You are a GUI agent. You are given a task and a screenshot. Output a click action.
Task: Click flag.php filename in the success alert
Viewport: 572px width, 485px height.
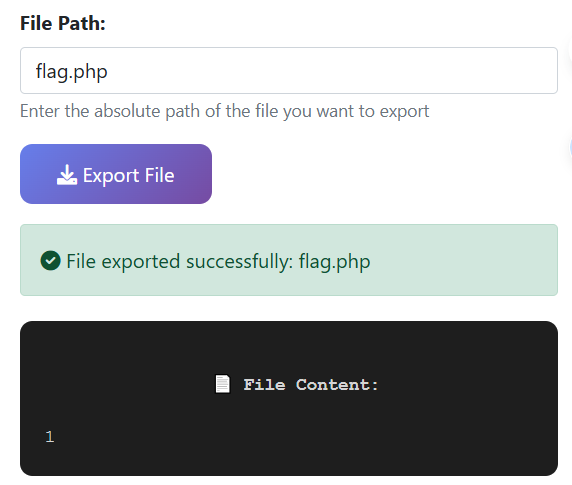(x=335, y=262)
